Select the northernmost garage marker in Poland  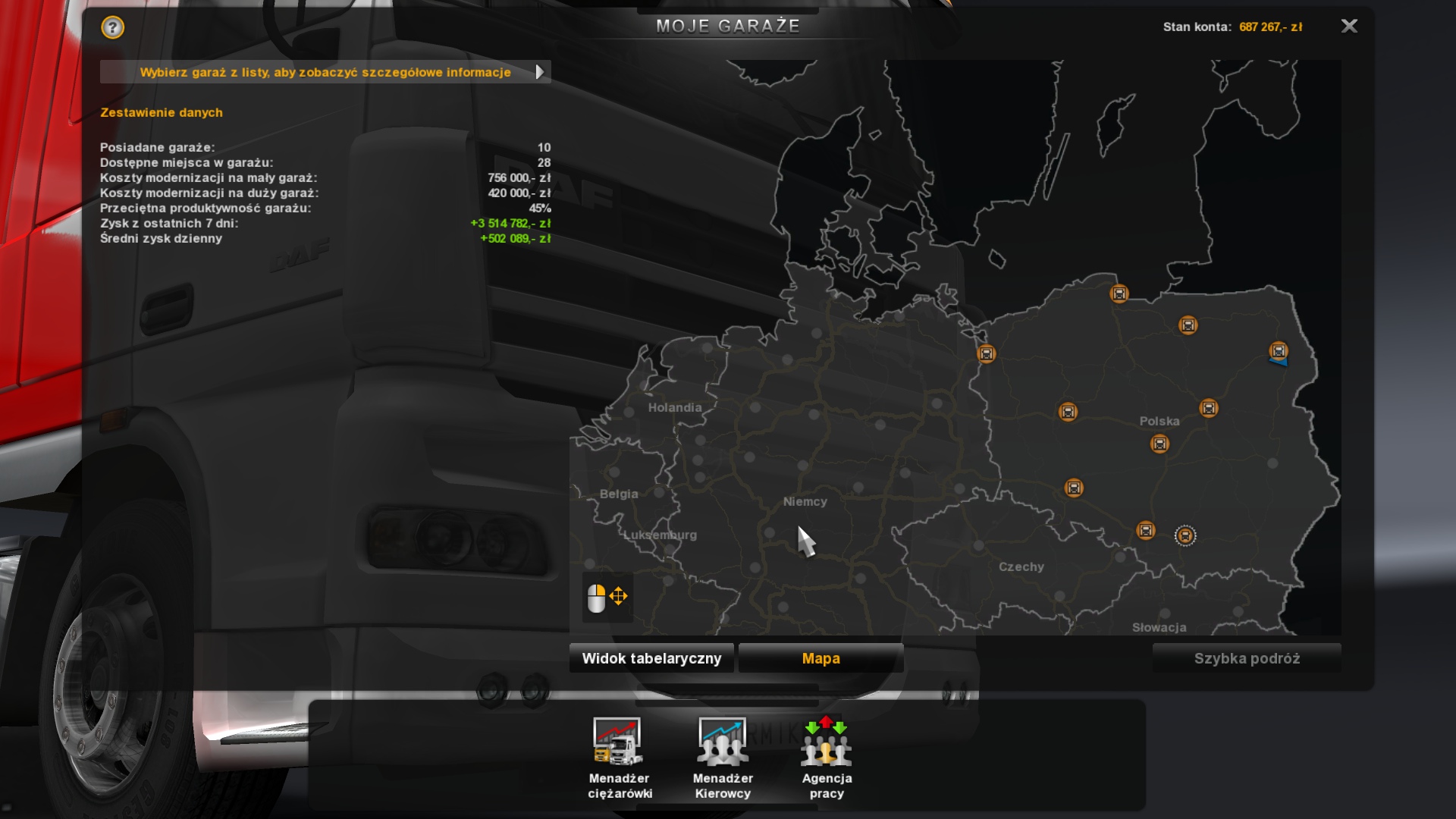coord(1119,293)
